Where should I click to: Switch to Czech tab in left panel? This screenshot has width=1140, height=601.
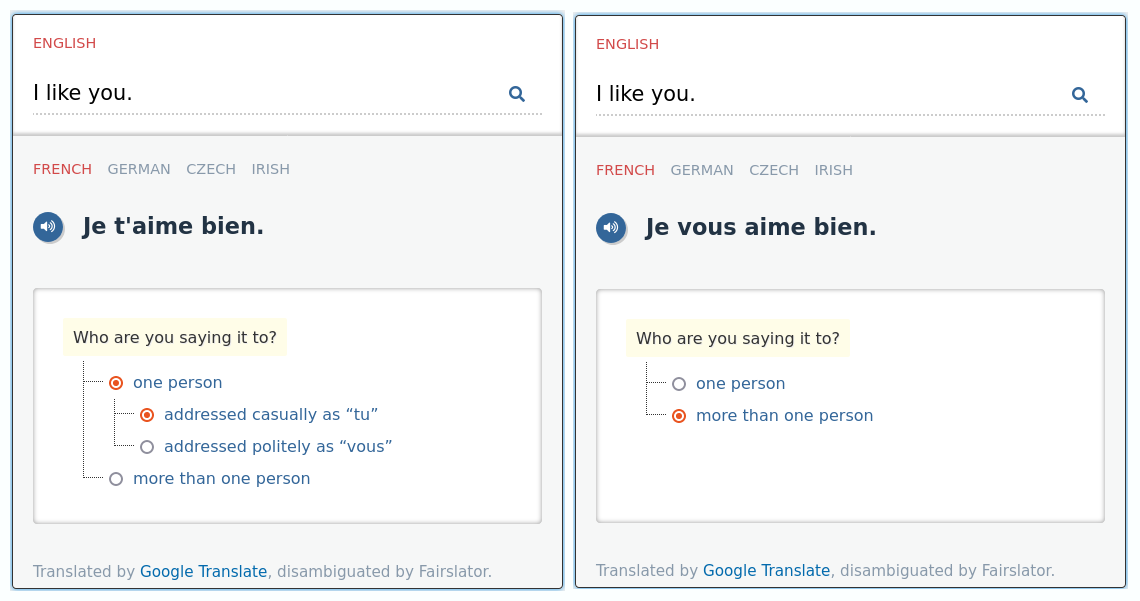tap(211, 169)
